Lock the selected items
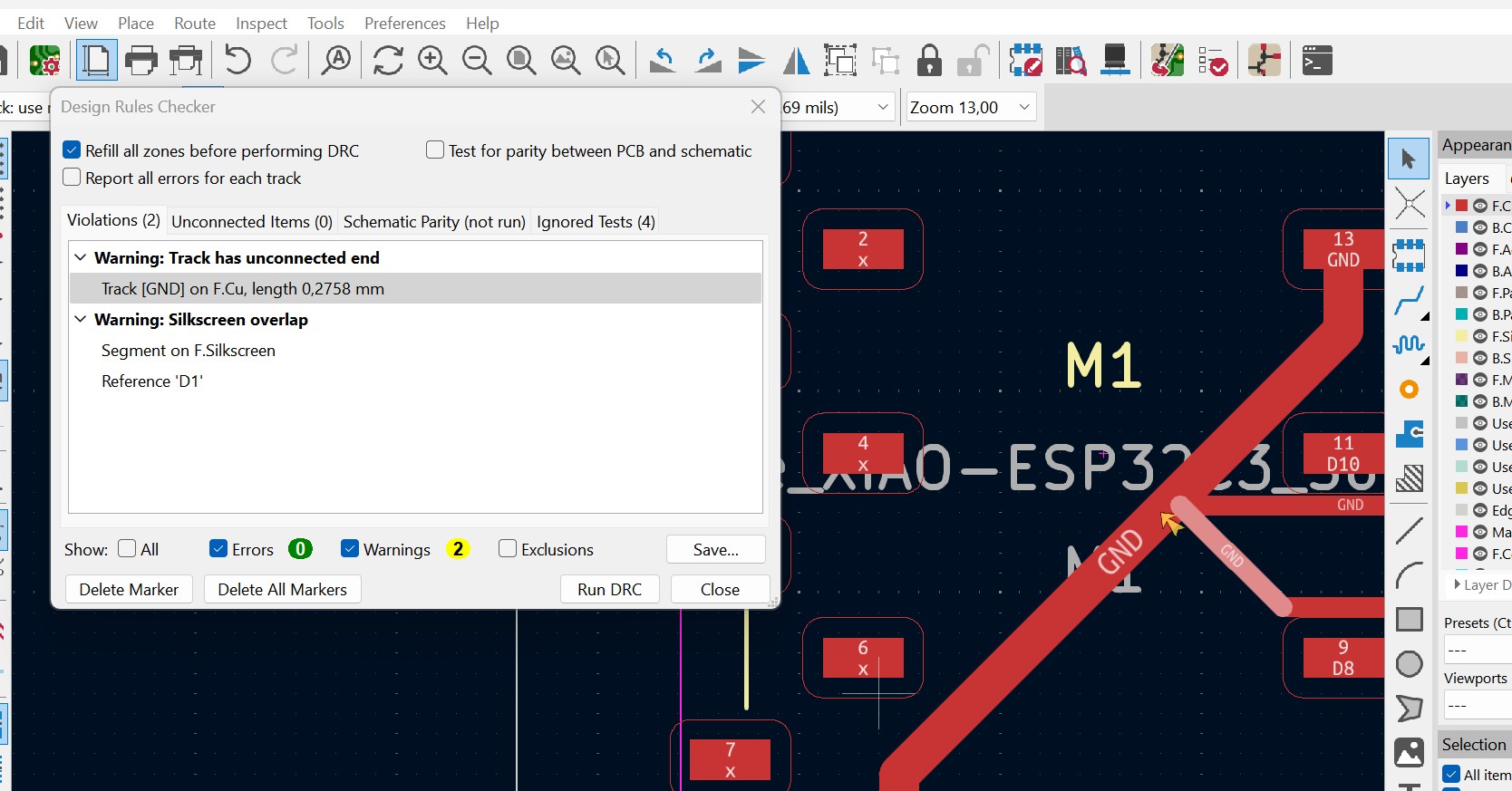1512x791 pixels. 929,61
